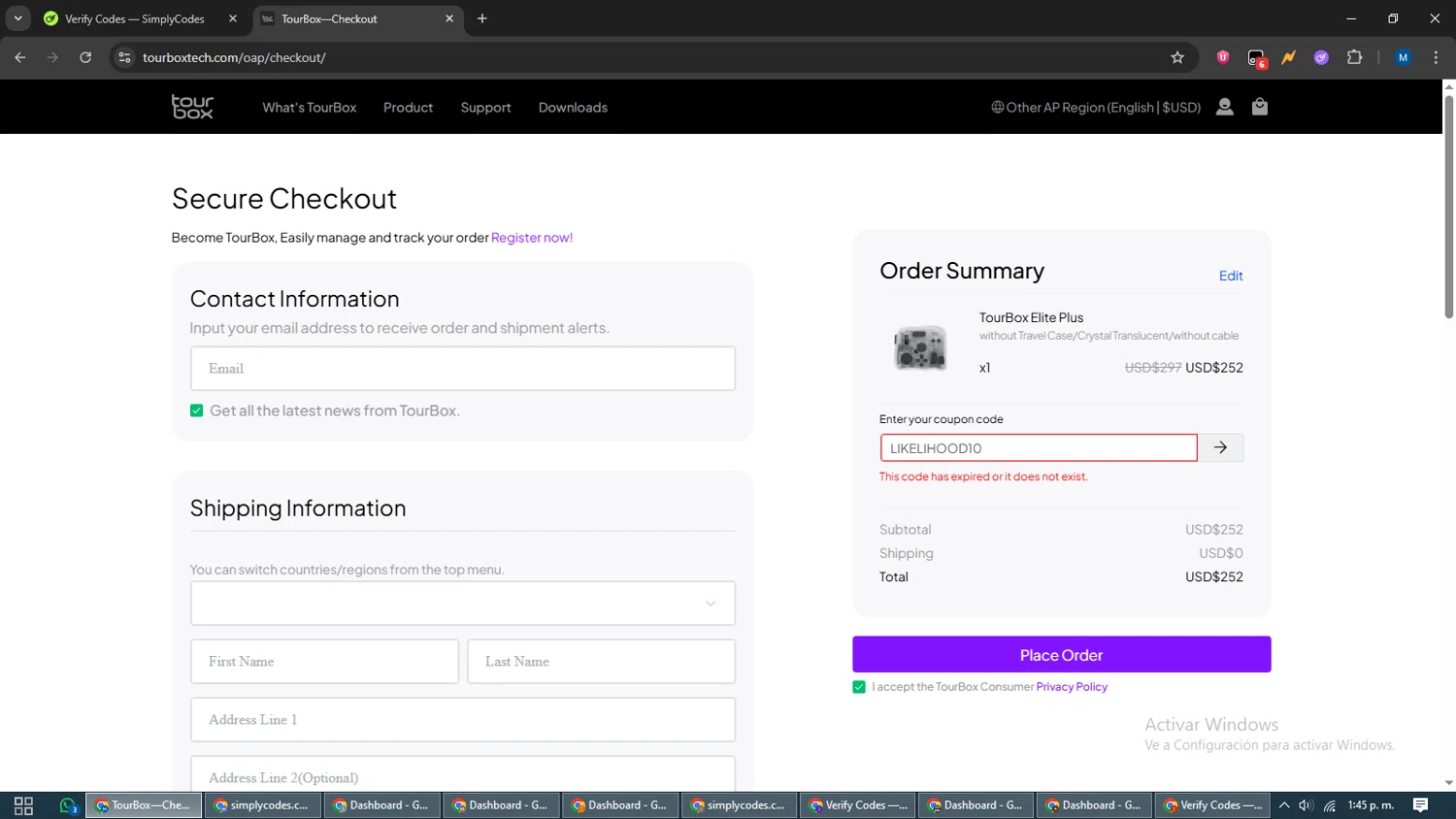
Task: Open the extension with red badge
Action: (1256, 58)
